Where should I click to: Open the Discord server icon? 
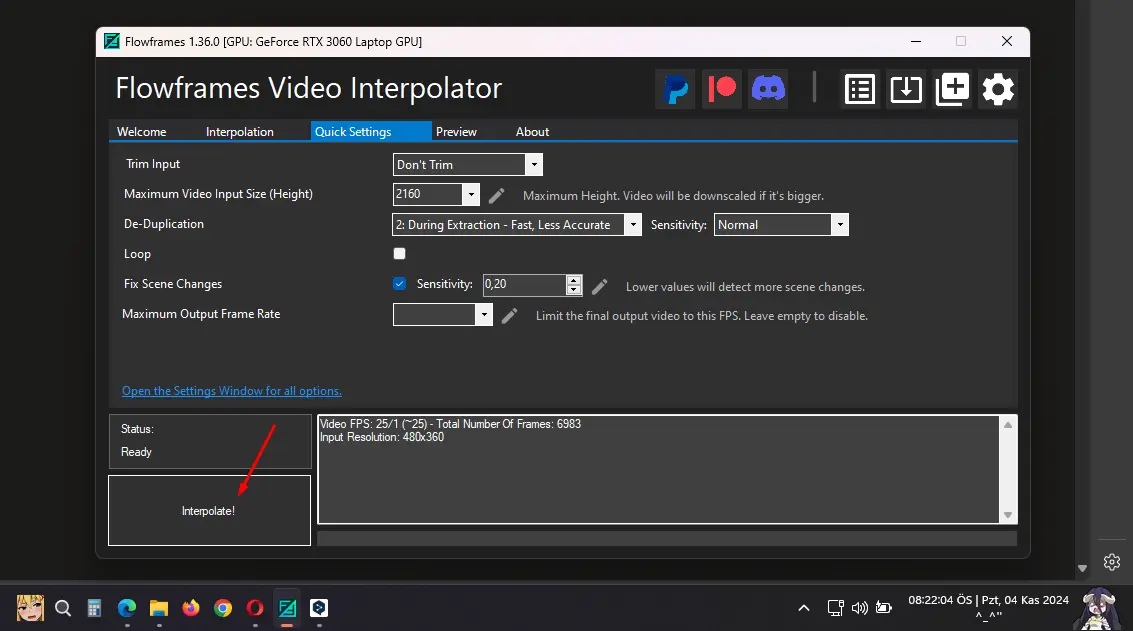pyautogui.click(x=768, y=90)
